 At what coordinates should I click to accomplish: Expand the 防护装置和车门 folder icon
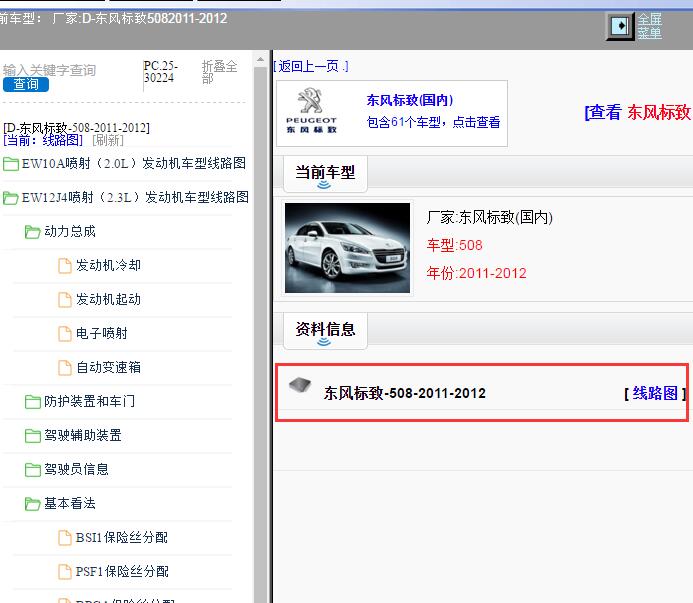(x=33, y=402)
